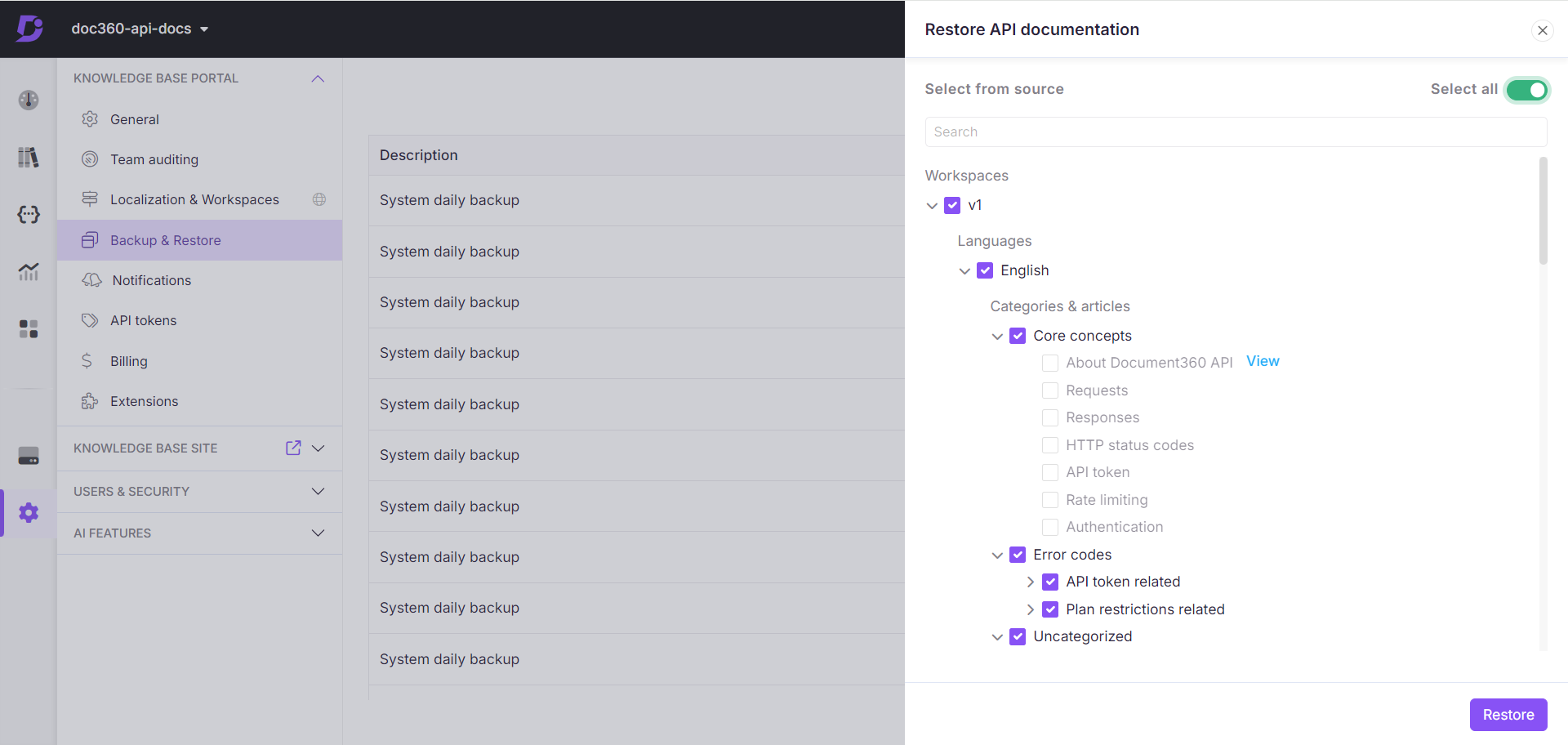Click the Notifications megaphone icon
Image resolution: width=1568 pixels, height=745 pixels.
click(x=91, y=280)
